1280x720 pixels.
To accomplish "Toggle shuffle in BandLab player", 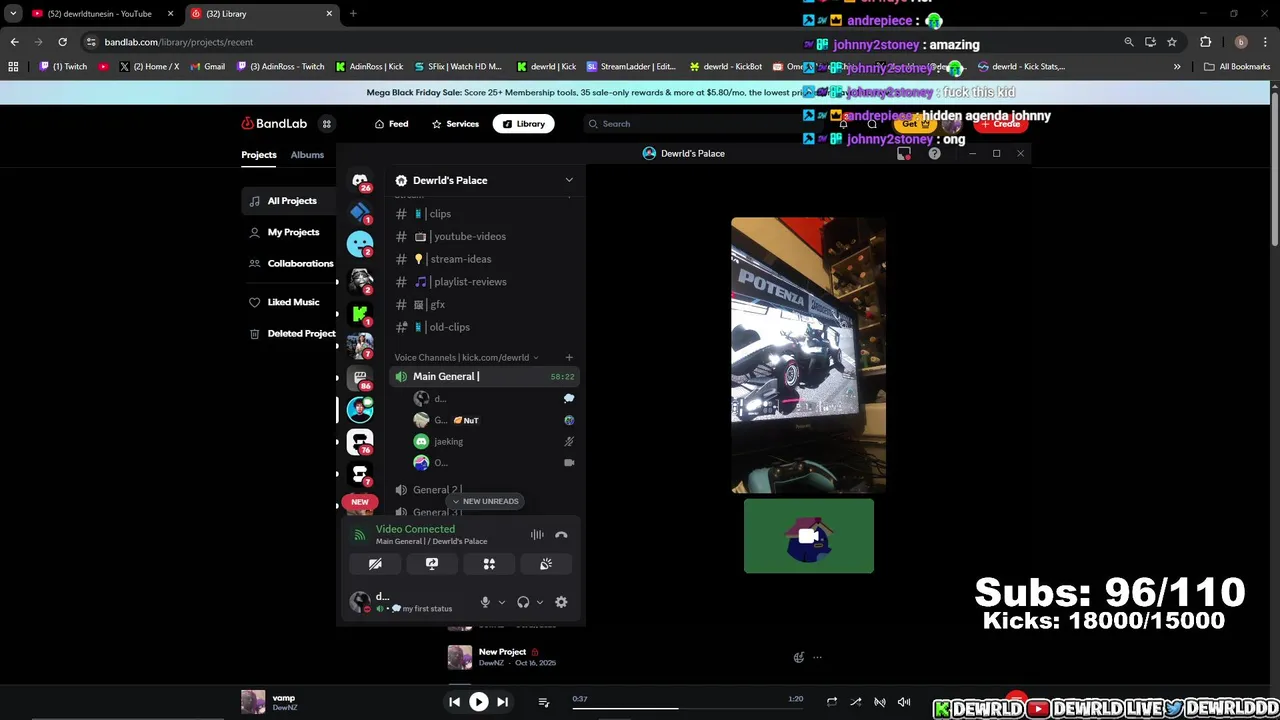I will click(855, 702).
